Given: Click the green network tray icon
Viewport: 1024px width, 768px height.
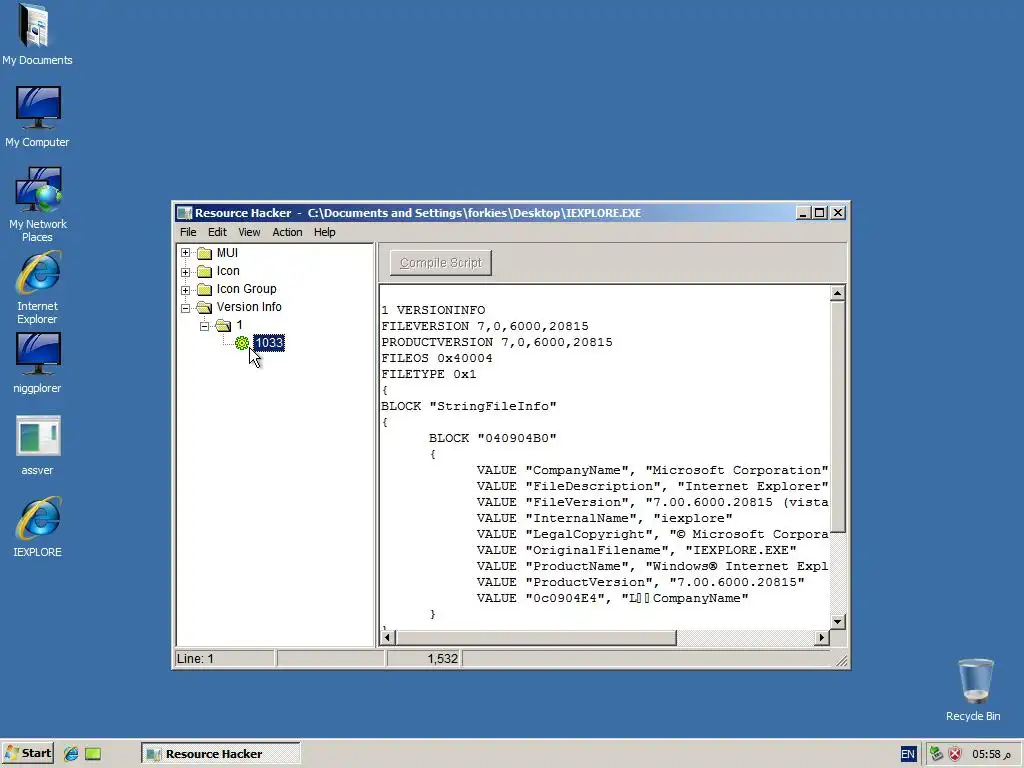Looking at the screenshot, I should point(936,754).
